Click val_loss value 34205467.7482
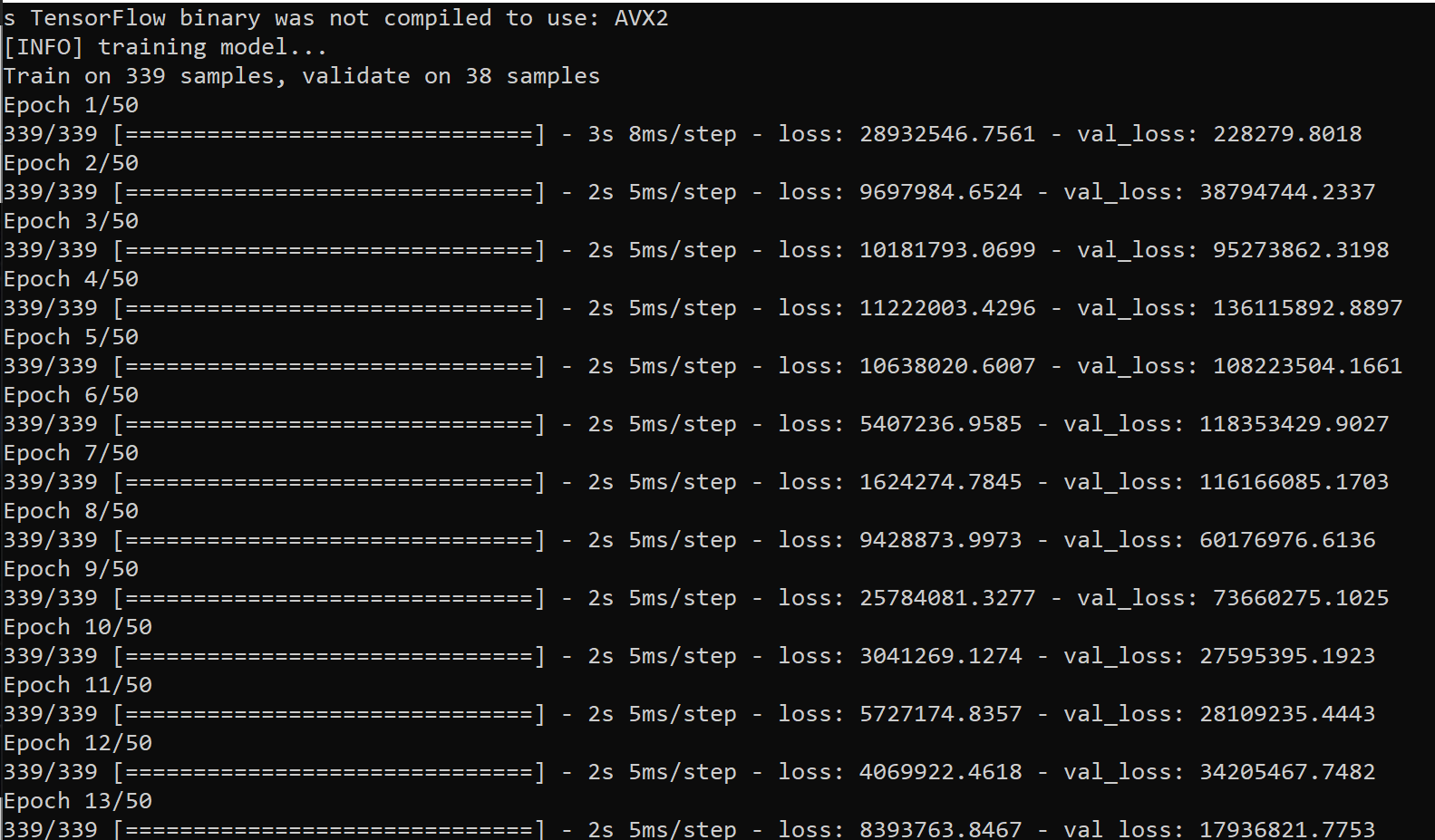This screenshot has width=1435, height=840. (x=1287, y=772)
